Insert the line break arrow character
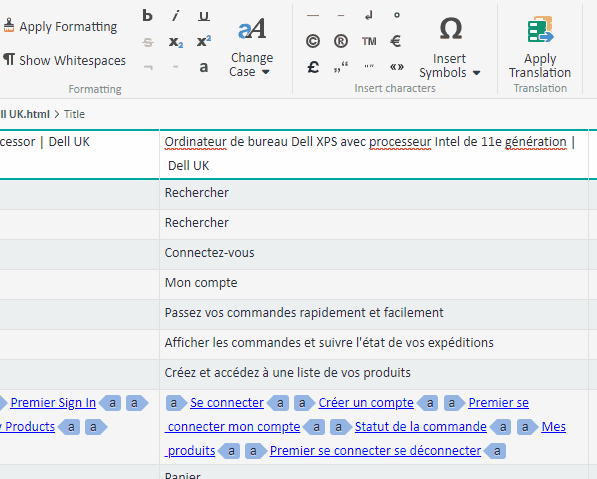597x479 pixels. coord(369,15)
